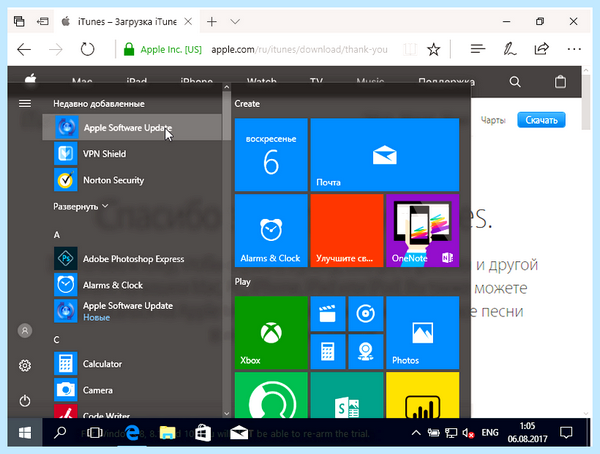600x454 pixels.
Task: Open the Чарты link
Action: coord(493,120)
